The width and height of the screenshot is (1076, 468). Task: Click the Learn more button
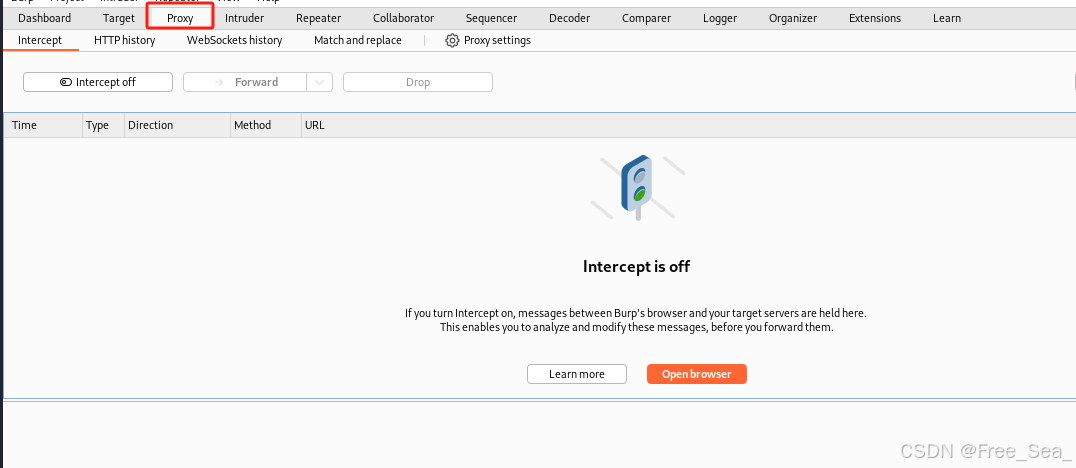pos(576,374)
